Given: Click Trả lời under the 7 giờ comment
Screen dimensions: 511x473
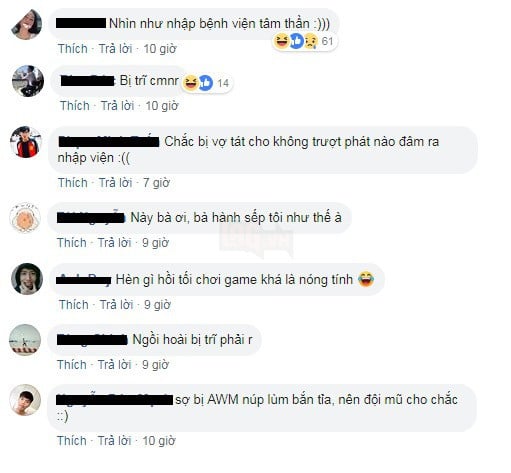Looking at the screenshot, I should coord(115,183).
